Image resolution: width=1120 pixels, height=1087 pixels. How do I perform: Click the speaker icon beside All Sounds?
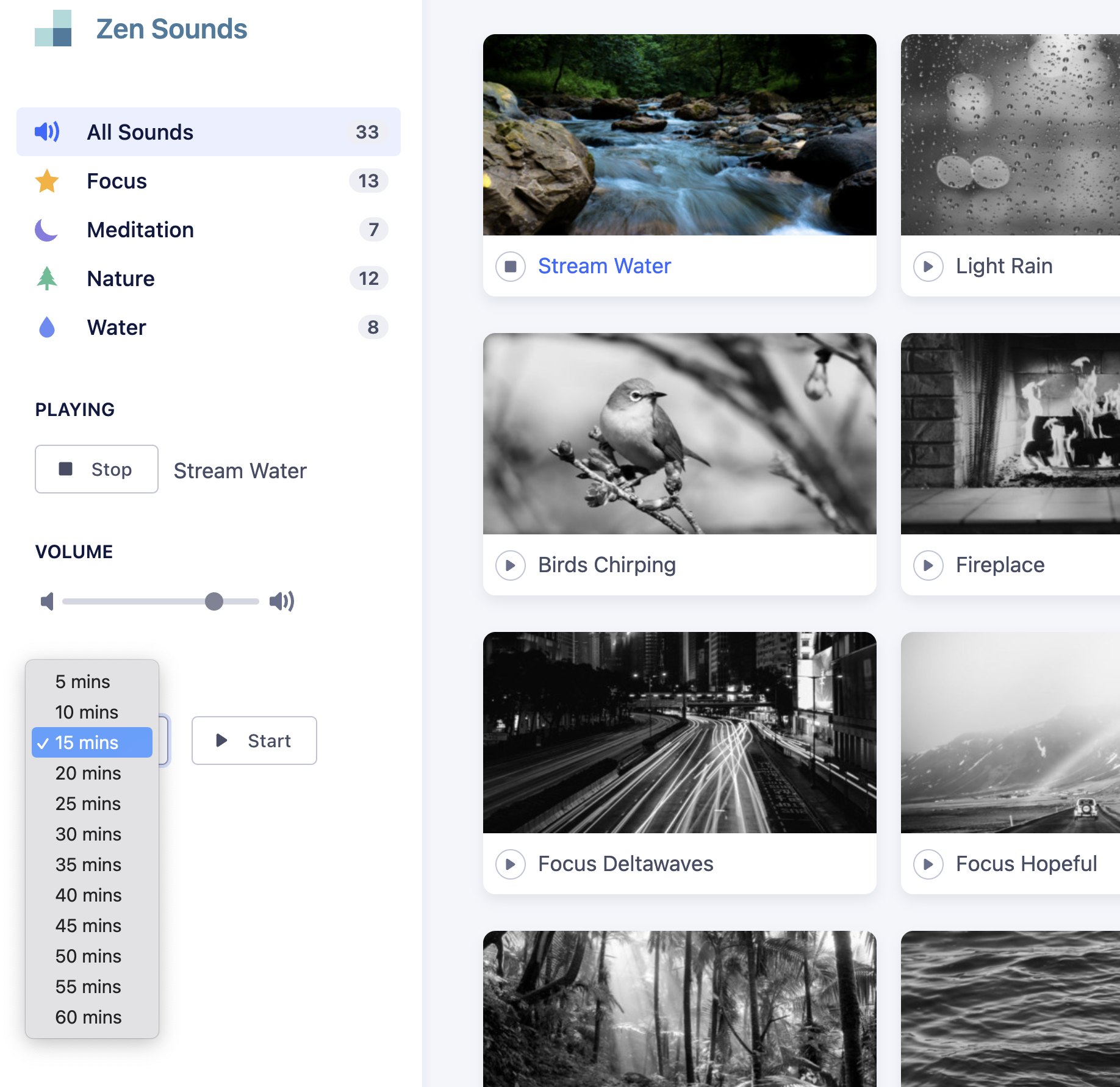pyautogui.click(x=47, y=132)
